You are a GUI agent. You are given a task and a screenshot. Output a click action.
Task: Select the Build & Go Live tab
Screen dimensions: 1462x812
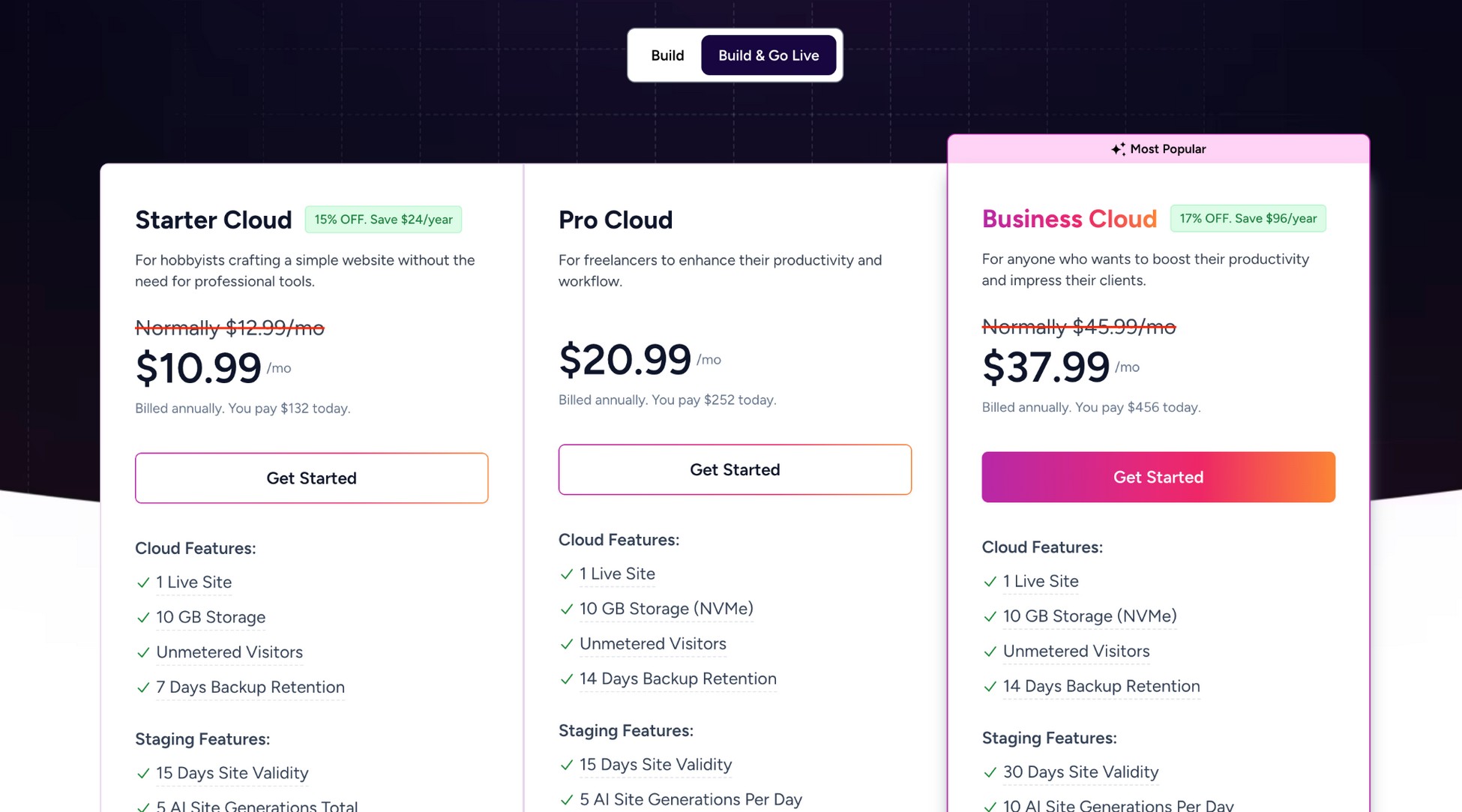pyautogui.click(x=768, y=55)
